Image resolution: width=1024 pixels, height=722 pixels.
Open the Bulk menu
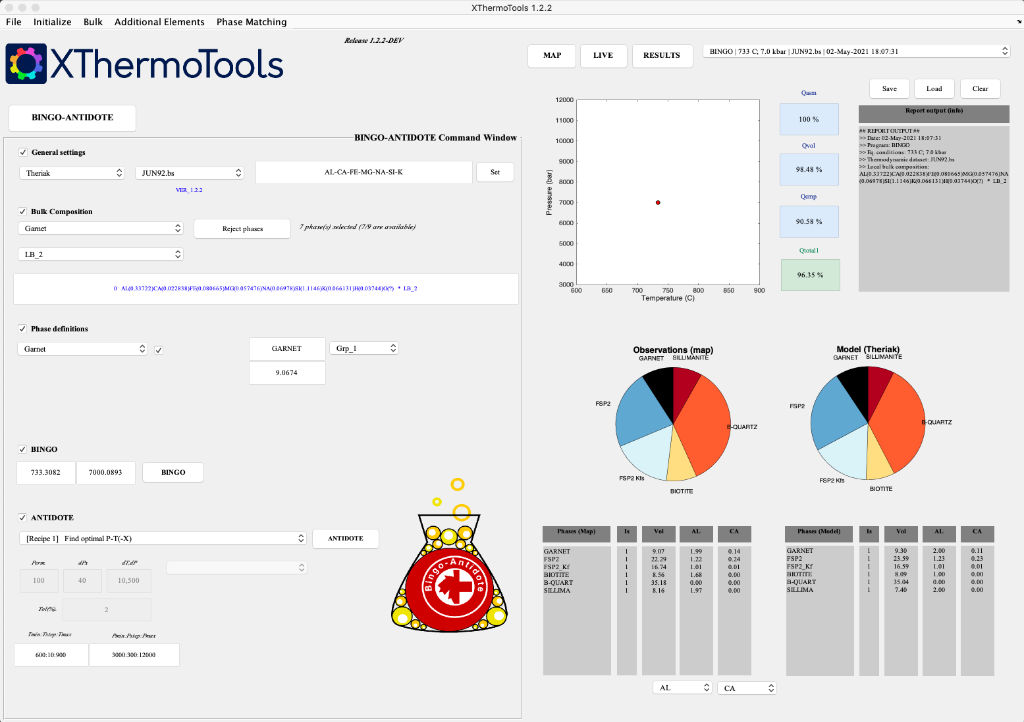93,22
